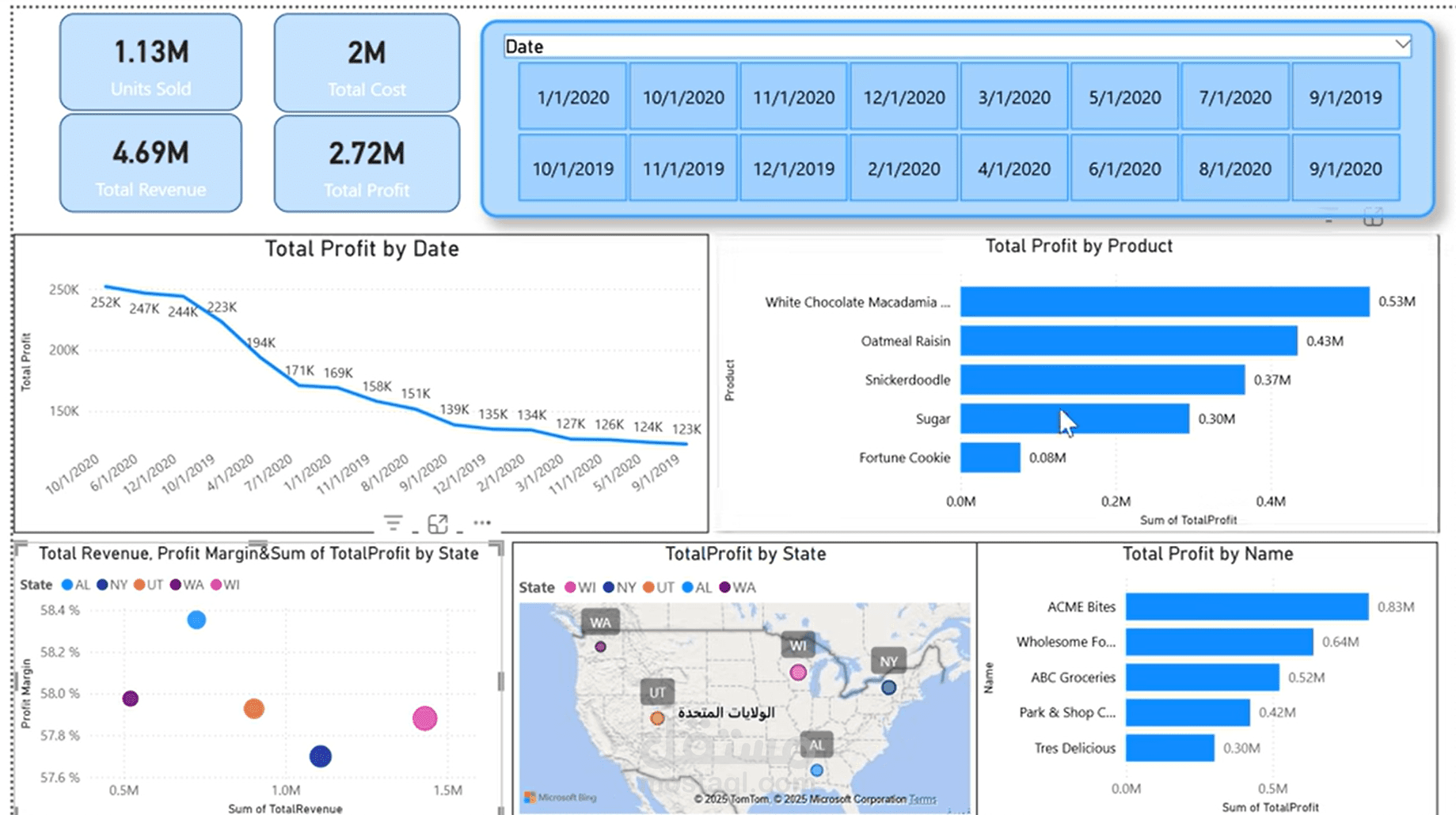Select the Tres Delicious profit bar

tap(1170, 748)
